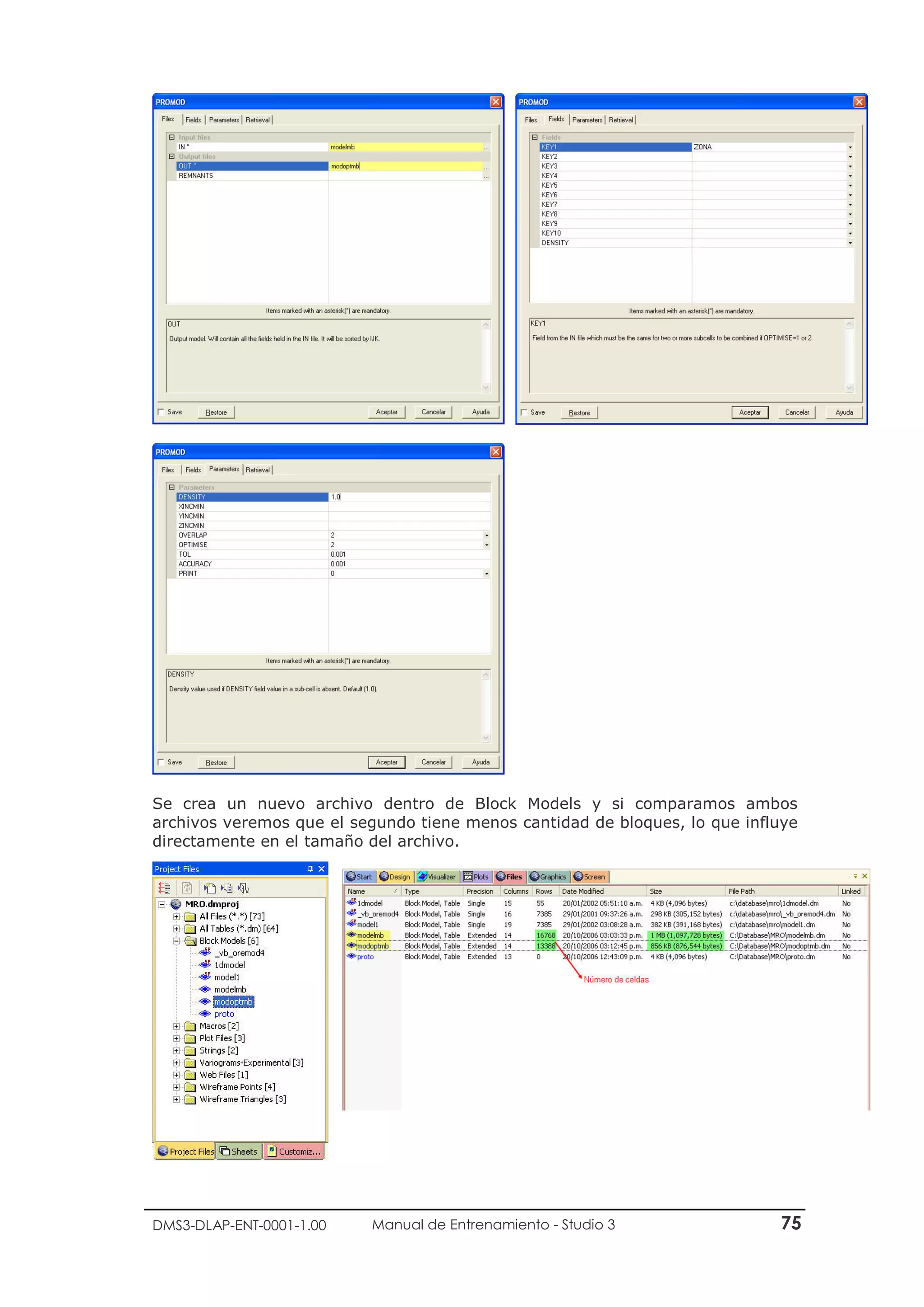This screenshot has height=1307, width=924.
Task: Expand the All Tables (*.dm) node
Action: point(176,928)
